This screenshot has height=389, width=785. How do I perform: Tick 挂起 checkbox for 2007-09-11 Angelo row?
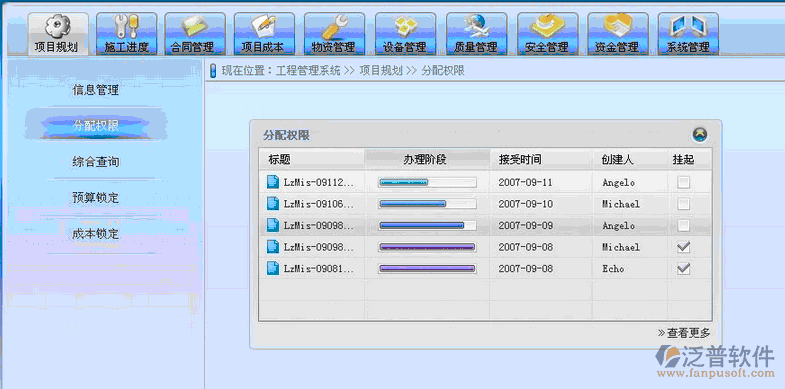(683, 182)
